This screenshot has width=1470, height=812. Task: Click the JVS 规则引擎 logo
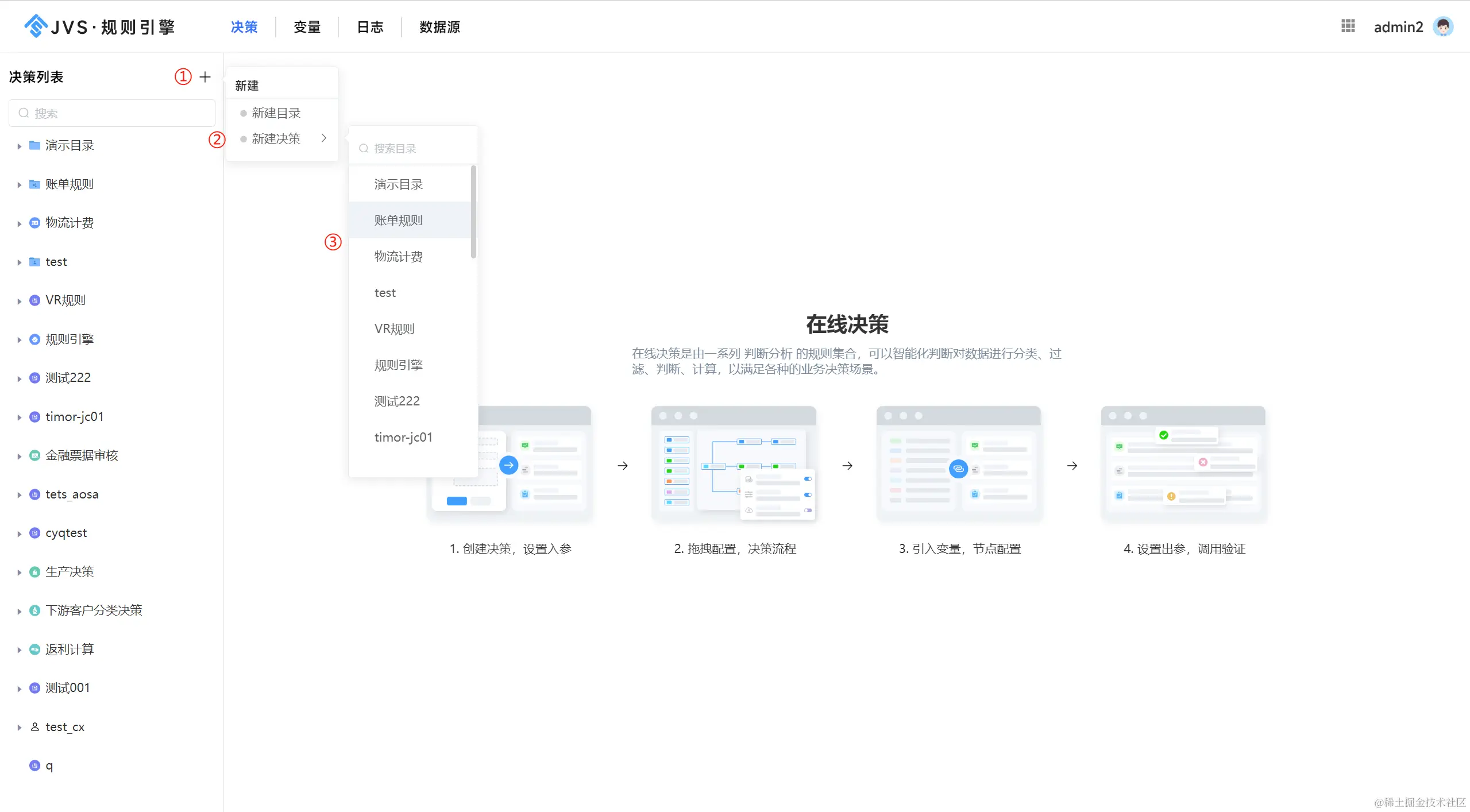(x=99, y=26)
